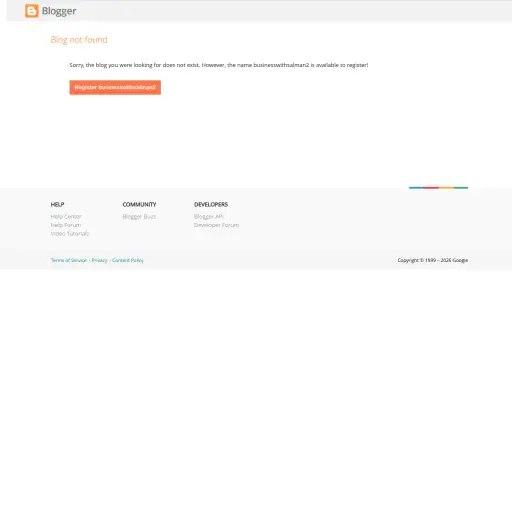
Task: Click the "Sorry, the blog you were looking for" message
Action: tap(219, 65)
